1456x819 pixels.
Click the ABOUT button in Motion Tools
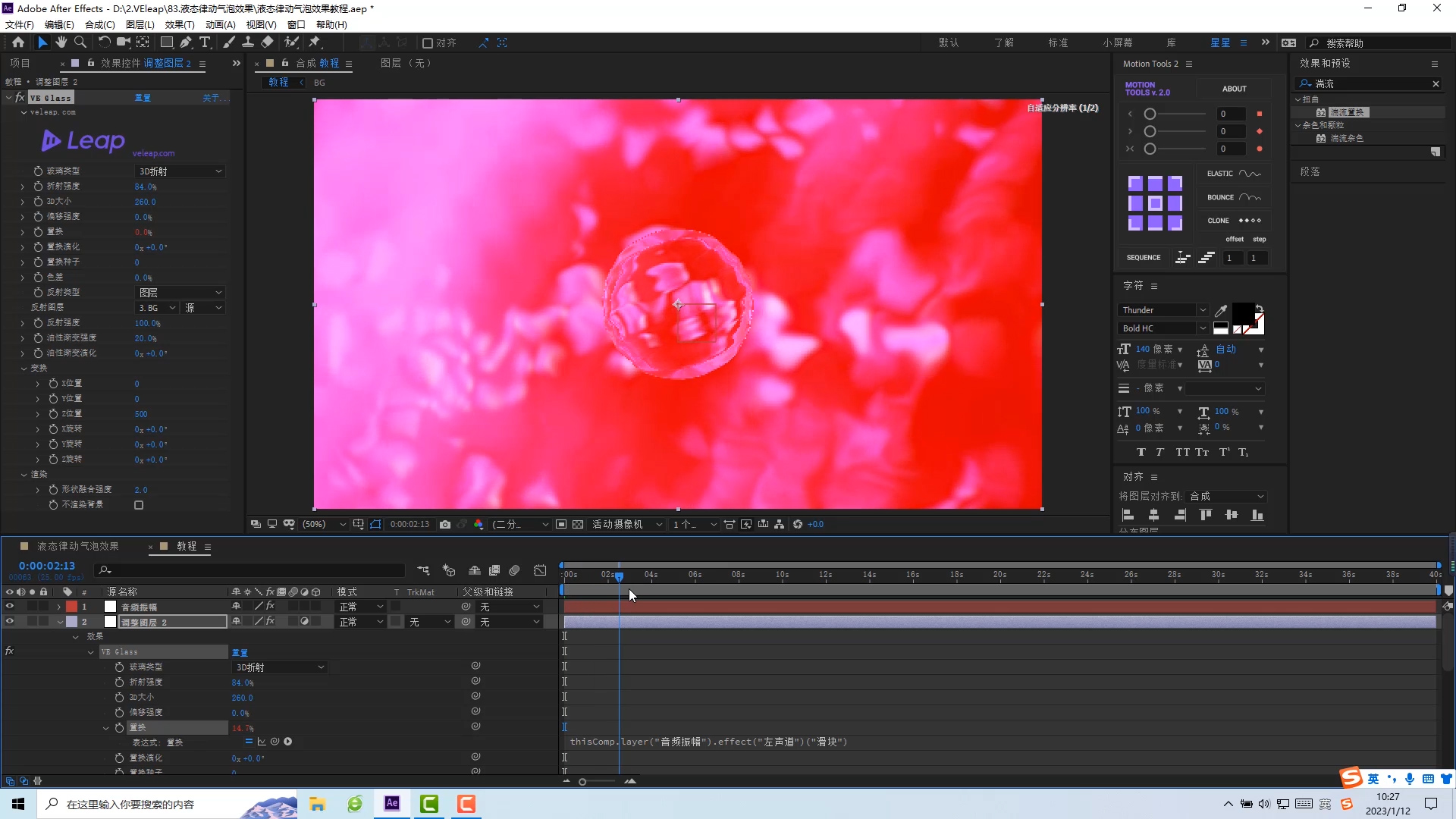click(x=1234, y=89)
